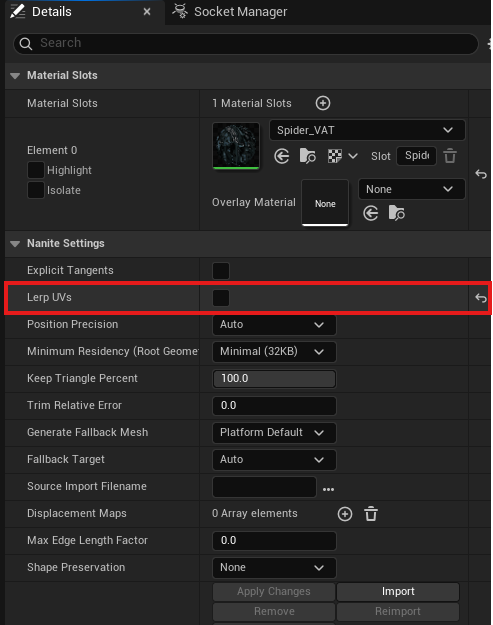Viewport: 493px width, 625px height.
Task: Add Displacement Maps array element
Action: 345,514
